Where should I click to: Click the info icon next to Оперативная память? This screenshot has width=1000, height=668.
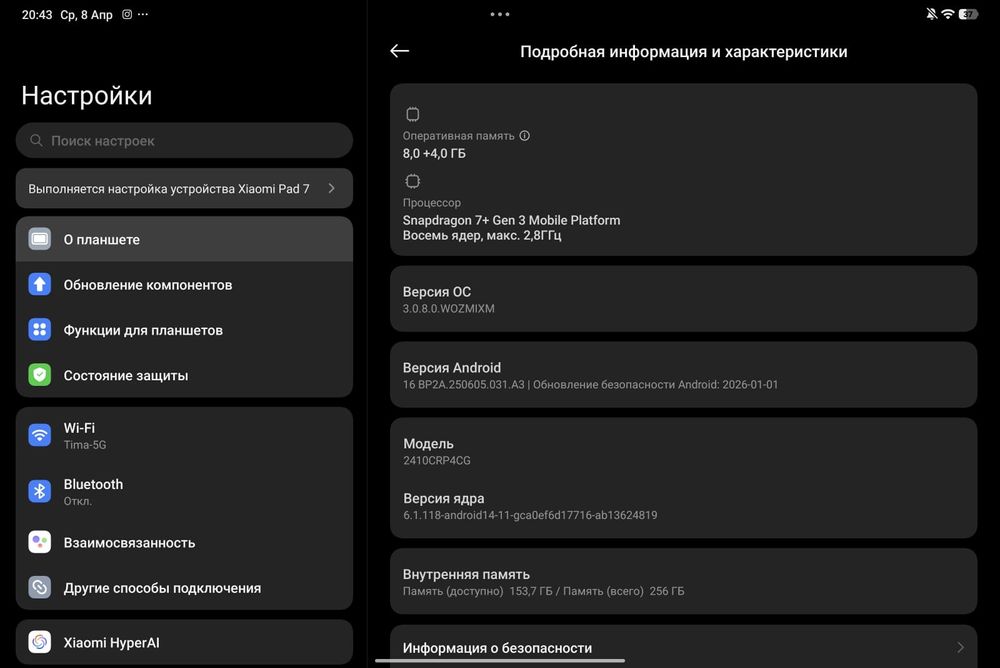(525, 136)
